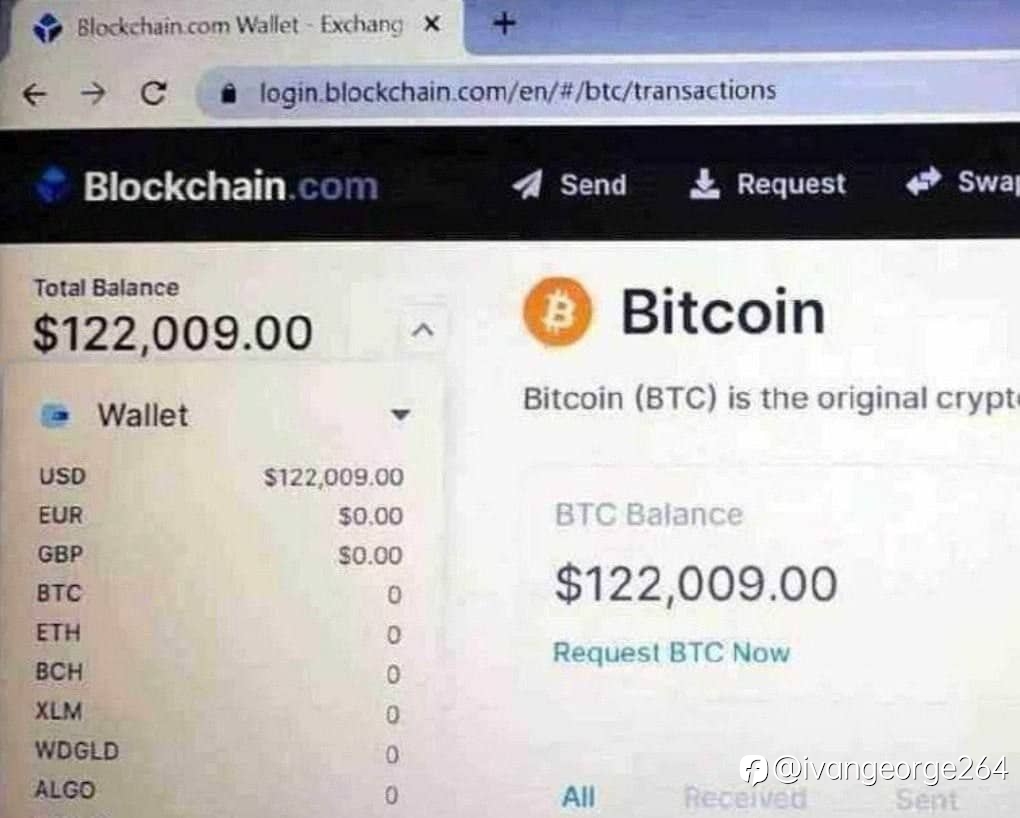Click the browser forward arrow
The width and height of the screenshot is (1020, 818).
click(93, 94)
